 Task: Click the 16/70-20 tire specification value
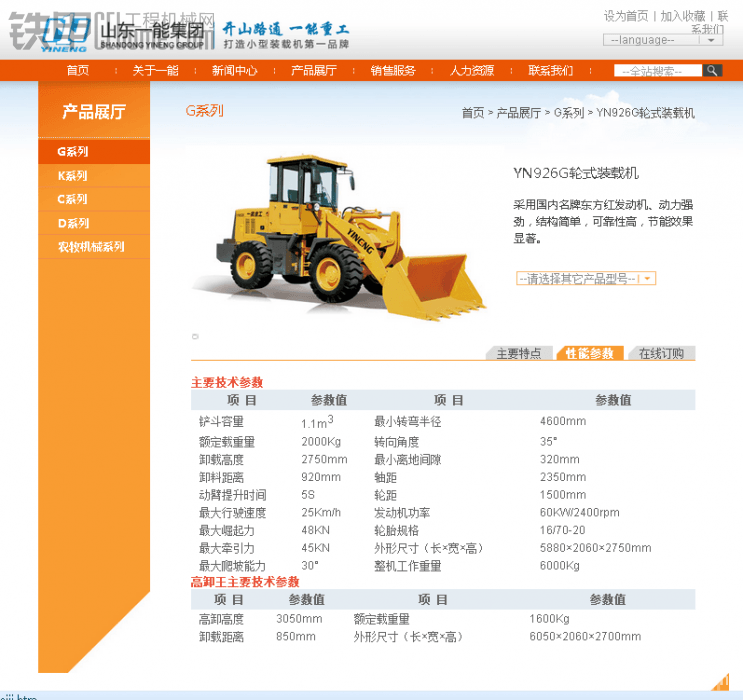coord(562,530)
